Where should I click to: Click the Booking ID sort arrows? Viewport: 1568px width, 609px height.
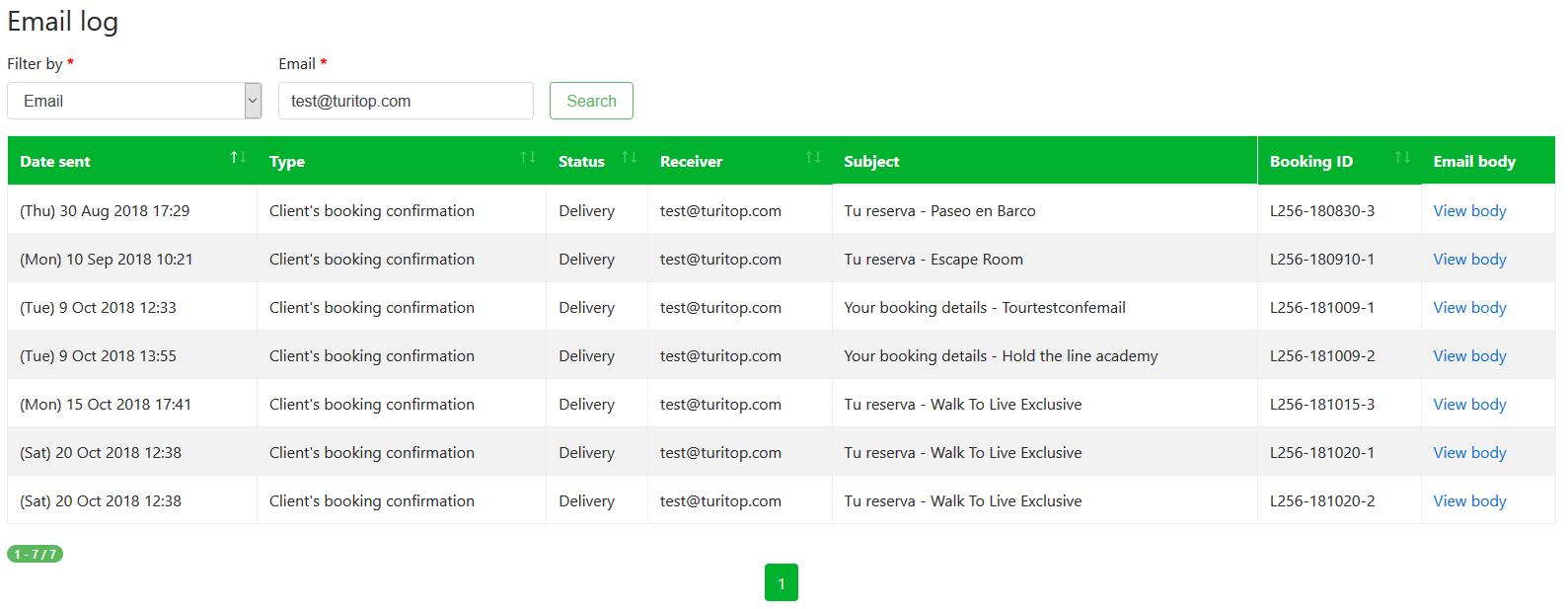click(x=1402, y=158)
